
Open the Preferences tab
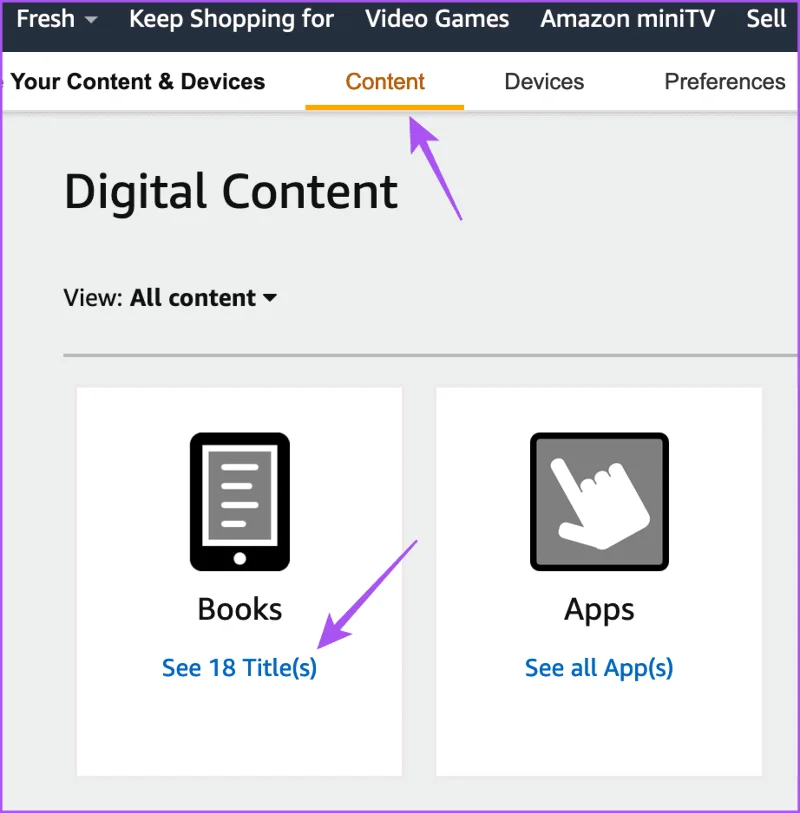[x=725, y=81]
